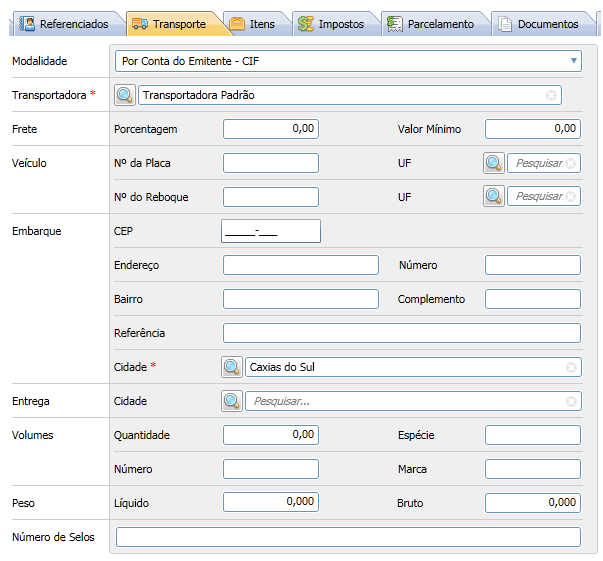The height and width of the screenshot is (561, 603).
Task: Click the Placa UF Pesquisar field
Action: coord(544,163)
